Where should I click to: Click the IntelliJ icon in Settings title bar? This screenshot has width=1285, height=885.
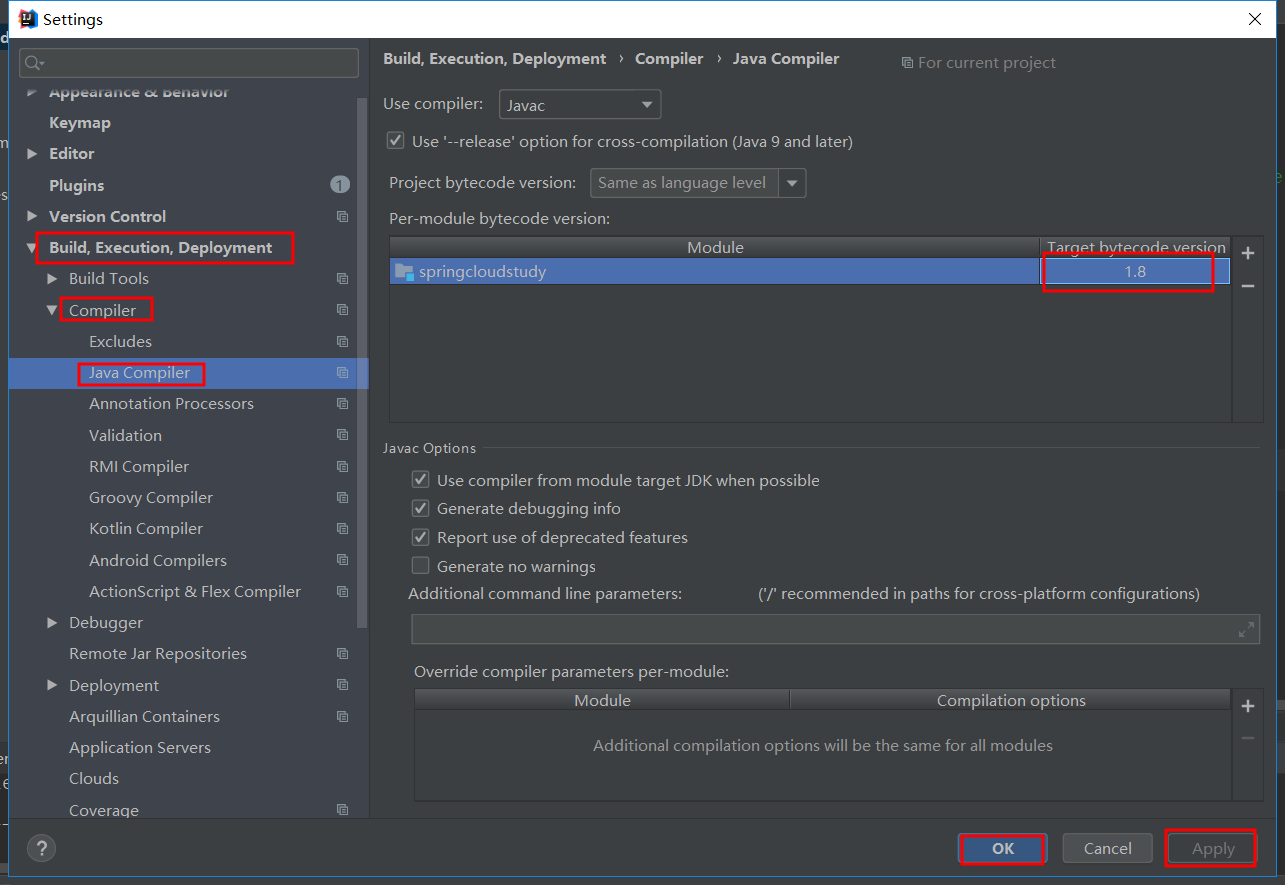[x=28, y=19]
